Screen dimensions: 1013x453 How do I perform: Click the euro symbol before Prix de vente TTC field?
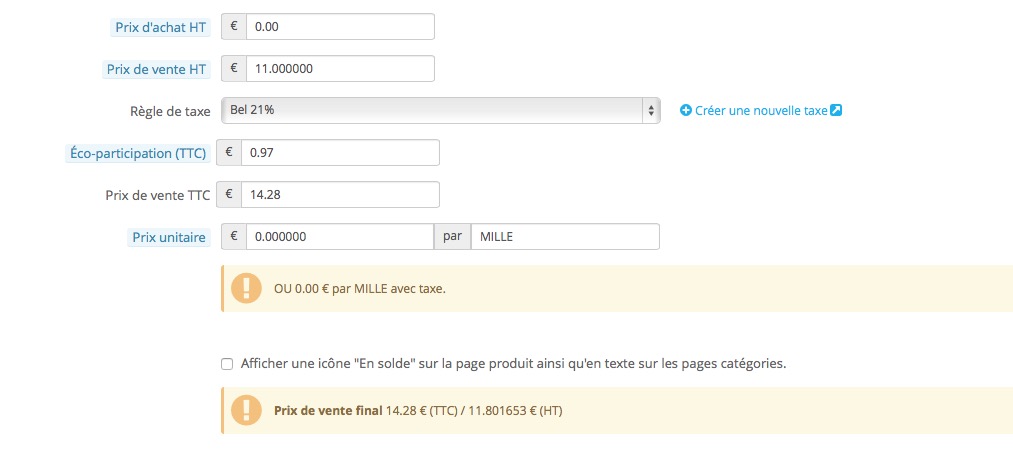(229, 195)
